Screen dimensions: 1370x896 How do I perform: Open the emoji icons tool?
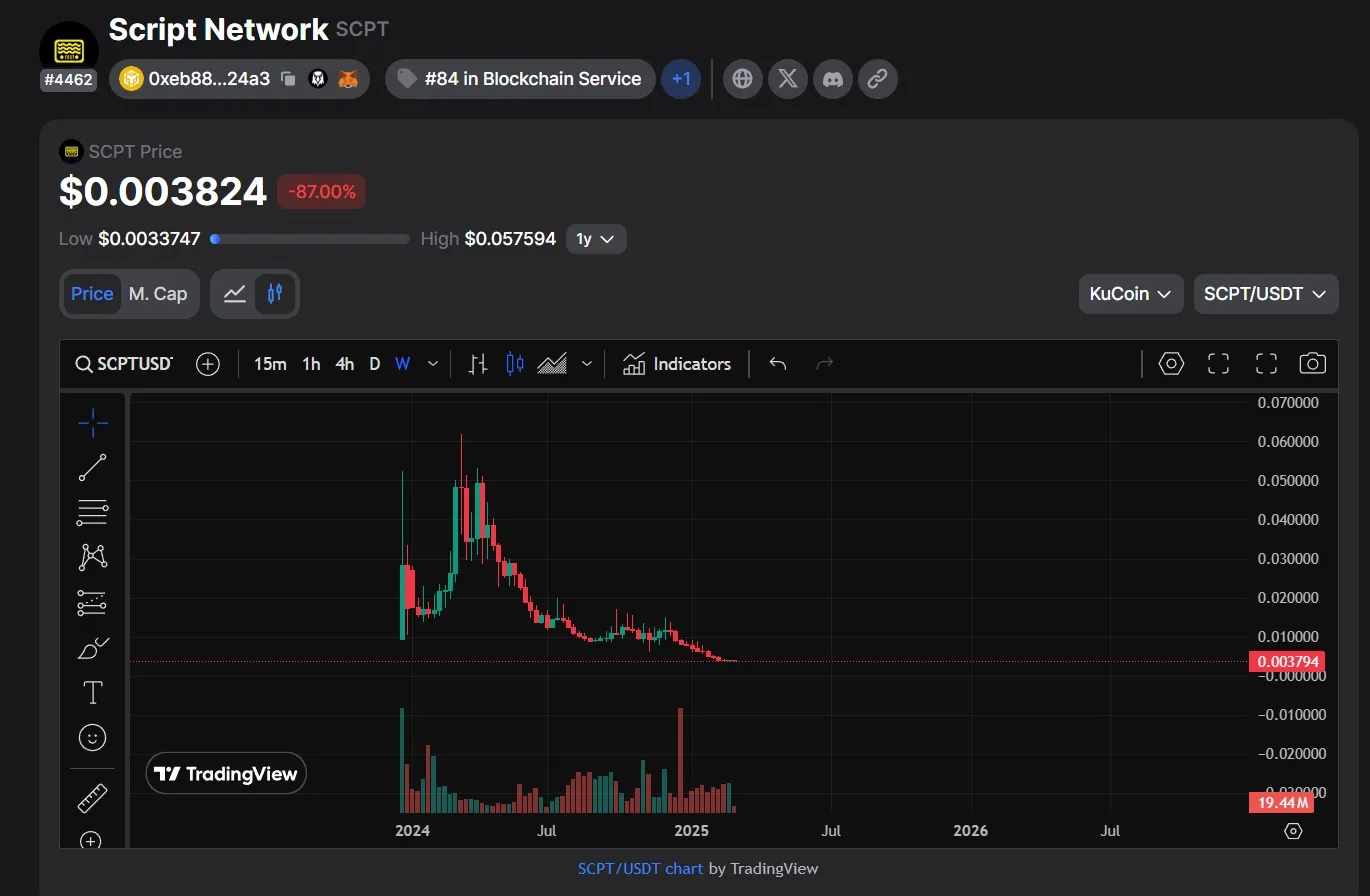(x=92, y=738)
